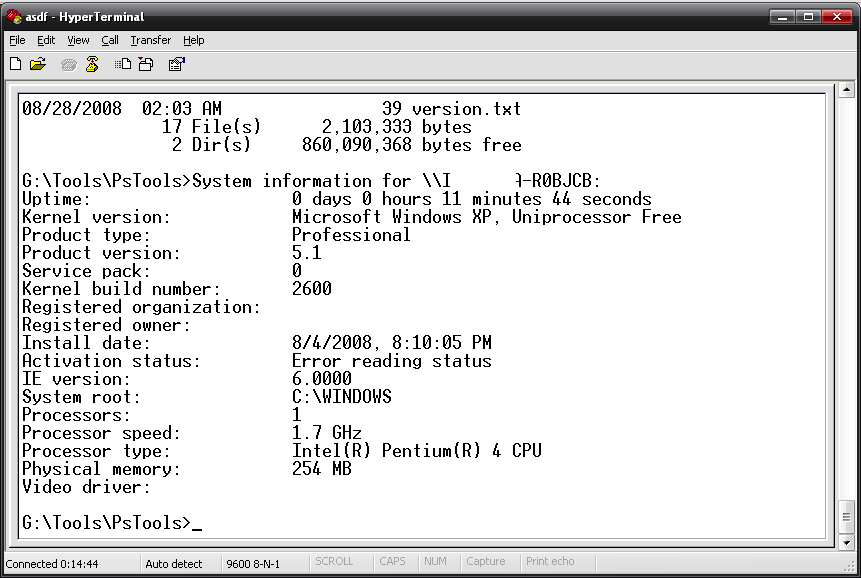The height and width of the screenshot is (578, 861).
Task: Click the '2 Dir(s)' text
Action: coord(211,145)
